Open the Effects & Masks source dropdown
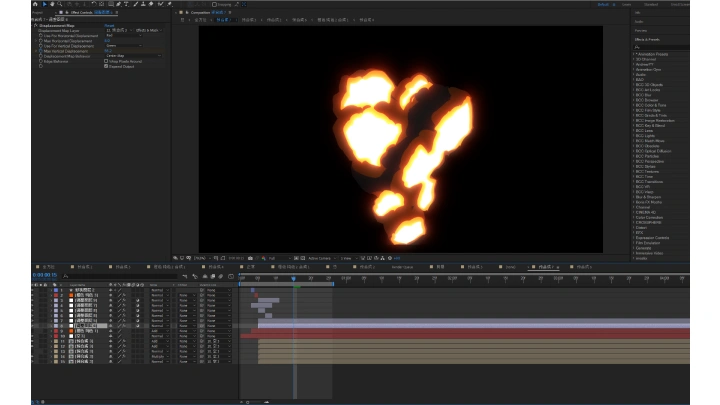This screenshot has height=405, width=720. click(x=149, y=30)
